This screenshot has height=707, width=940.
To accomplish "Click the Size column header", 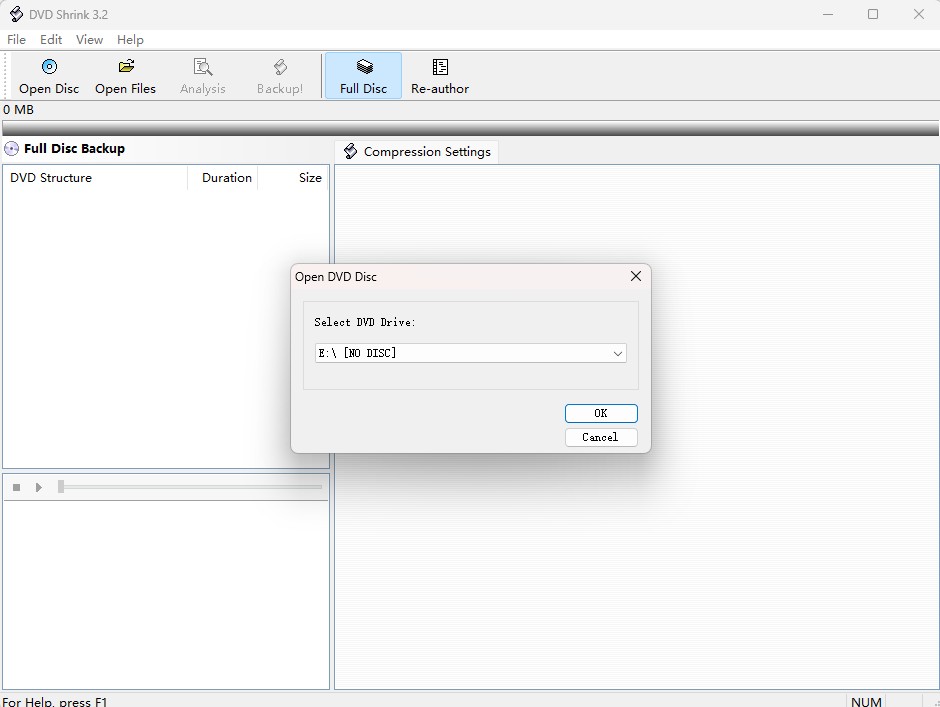I will click(310, 177).
